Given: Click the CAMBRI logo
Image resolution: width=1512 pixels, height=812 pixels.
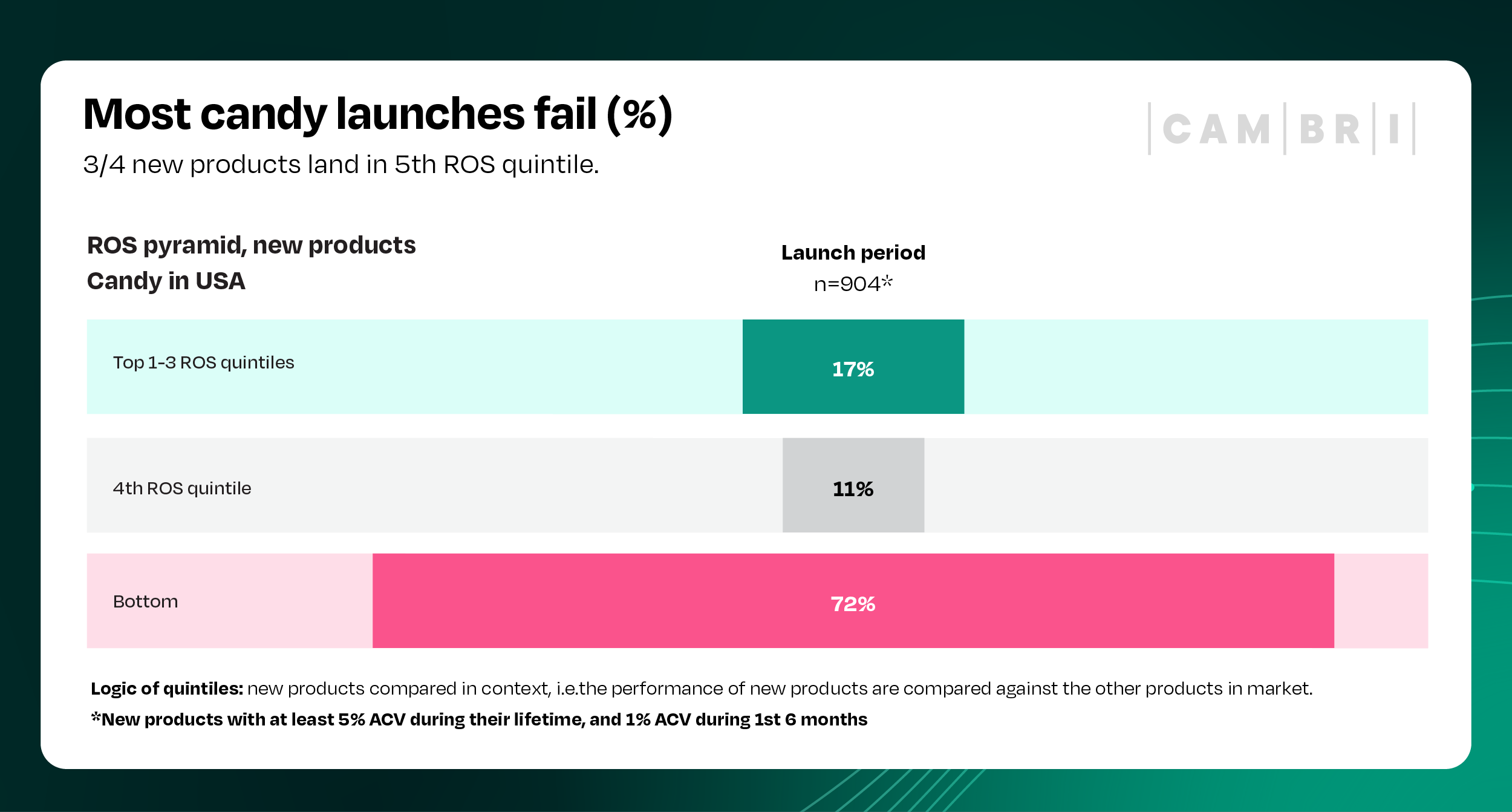Looking at the screenshot, I should pyautogui.click(x=1281, y=128).
